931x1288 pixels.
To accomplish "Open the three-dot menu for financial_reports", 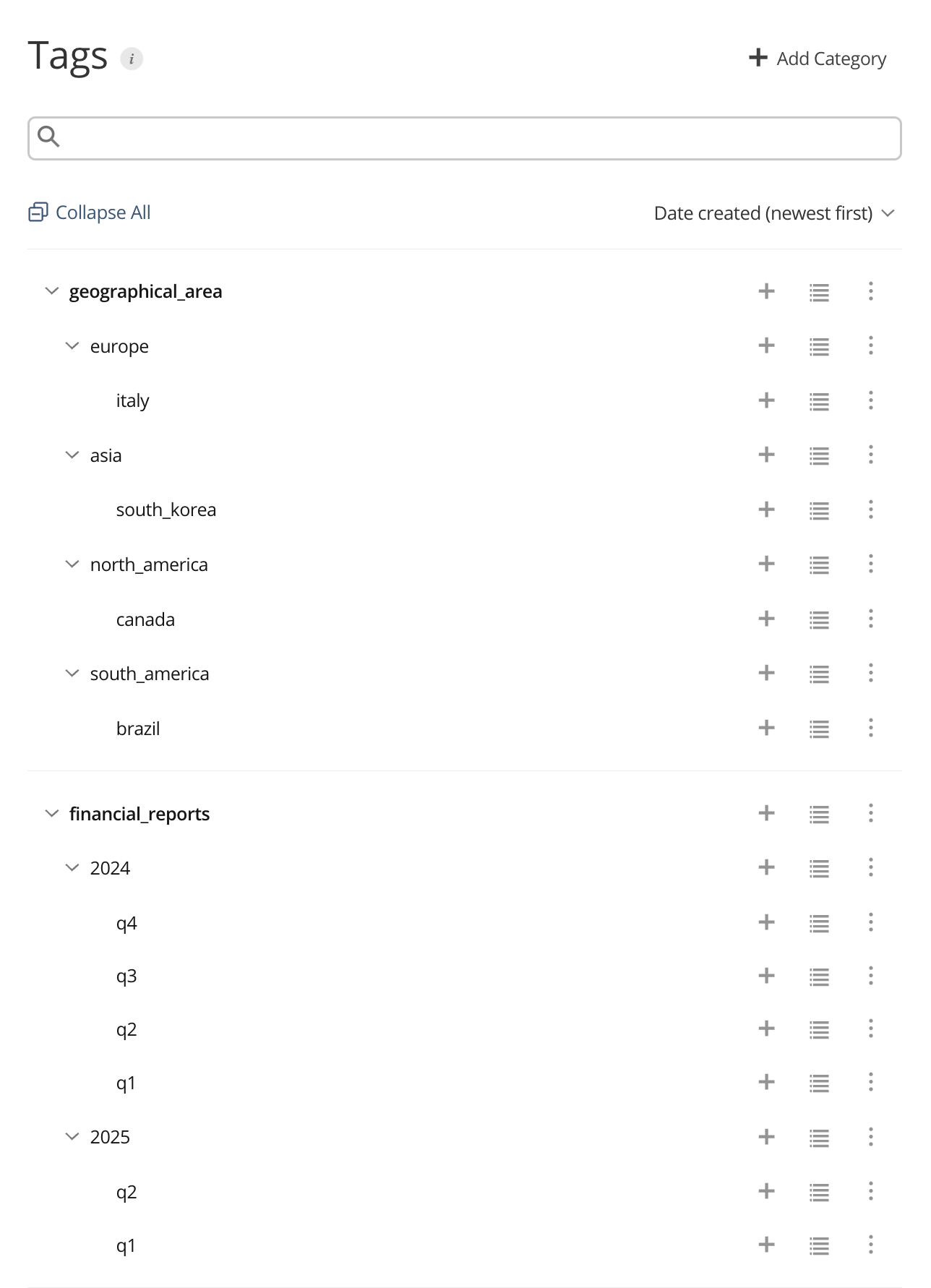I will [870, 814].
